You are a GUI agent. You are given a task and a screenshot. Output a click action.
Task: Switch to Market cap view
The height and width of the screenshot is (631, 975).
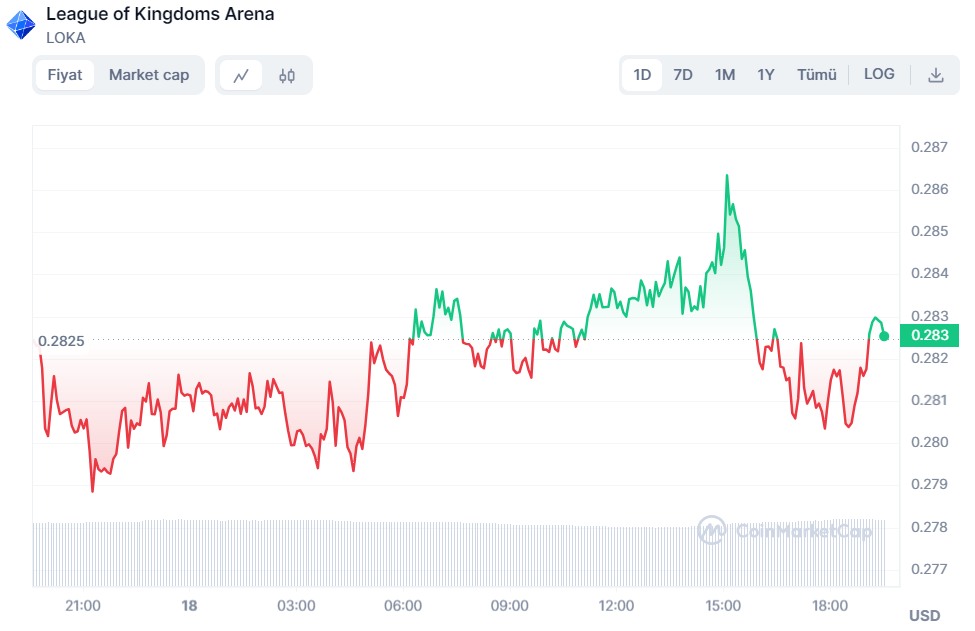point(149,75)
